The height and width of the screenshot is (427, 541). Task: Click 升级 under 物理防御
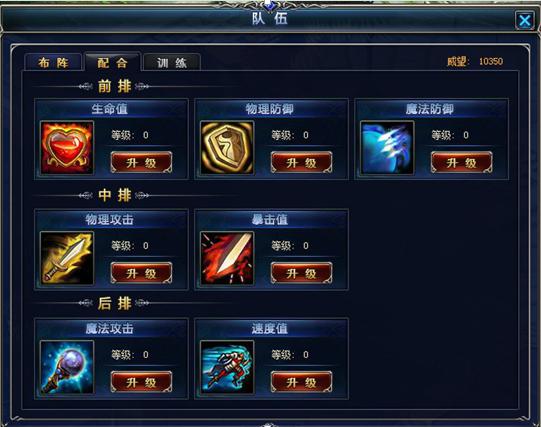(301, 162)
